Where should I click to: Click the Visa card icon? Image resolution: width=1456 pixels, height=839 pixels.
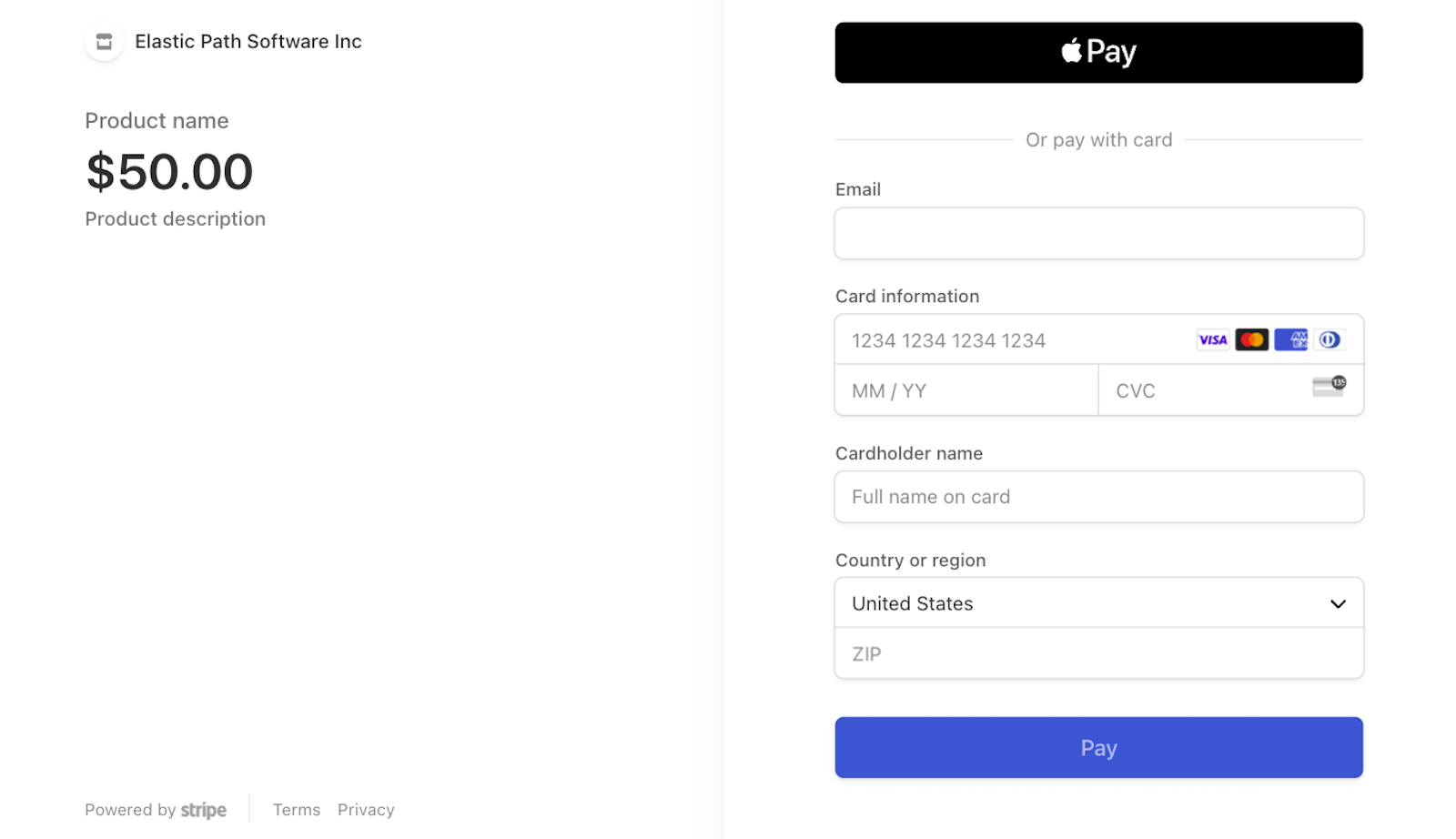click(1212, 339)
